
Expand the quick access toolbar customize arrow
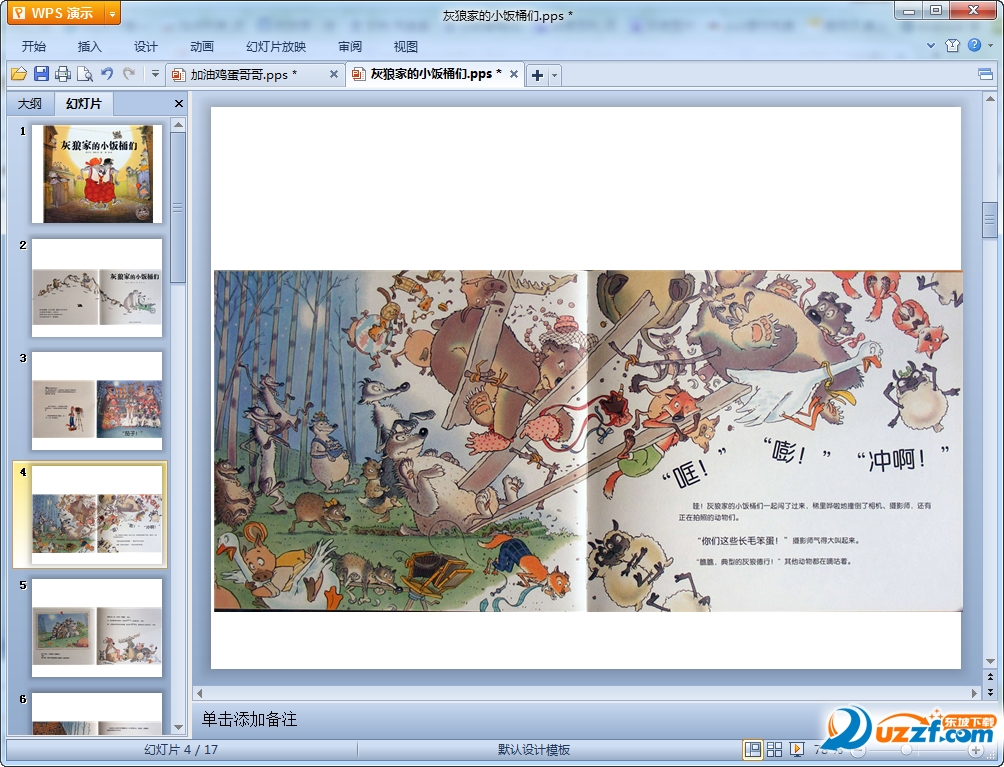[155, 74]
